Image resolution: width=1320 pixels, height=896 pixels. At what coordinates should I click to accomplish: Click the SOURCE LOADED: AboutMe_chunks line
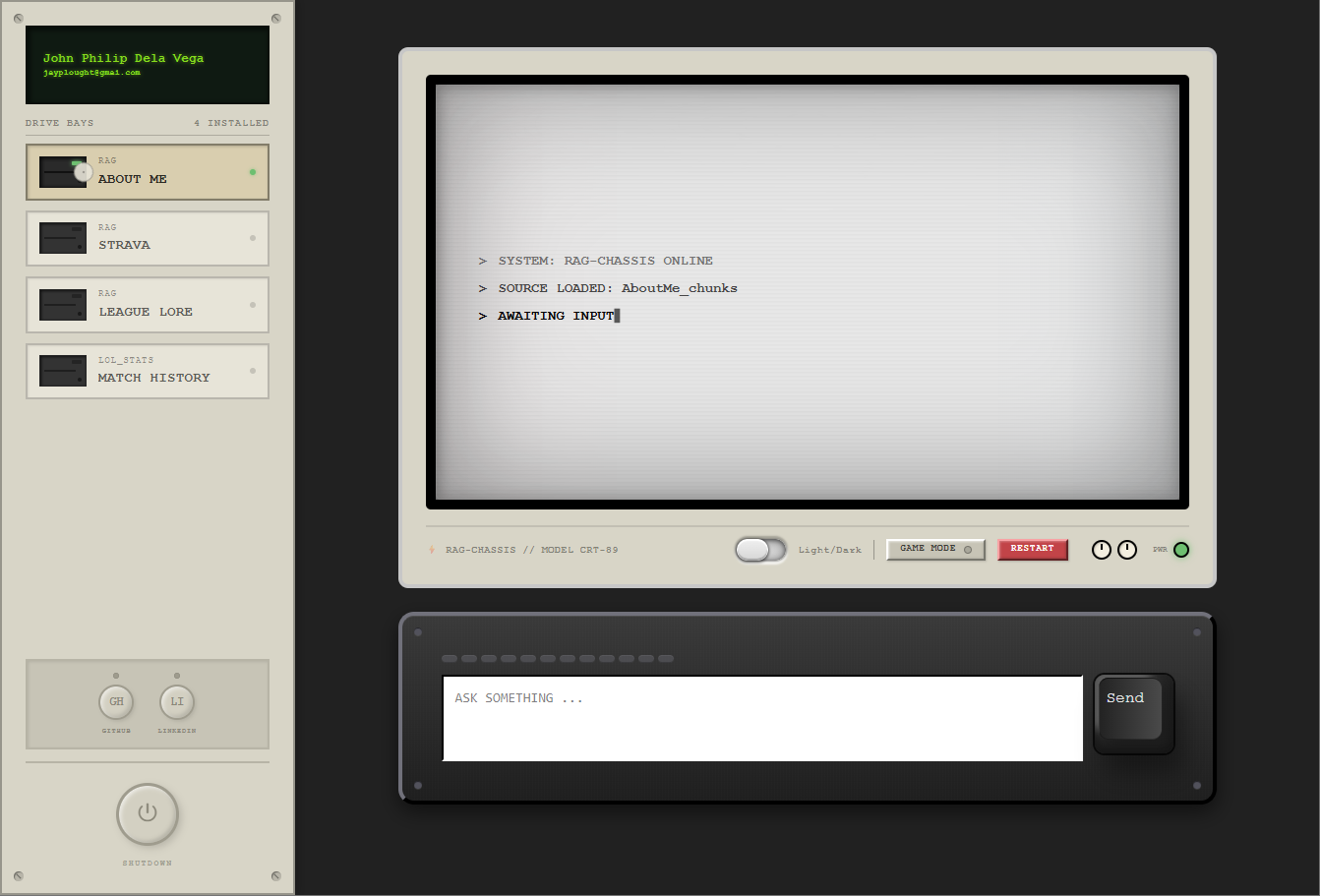click(x=608, y=288)
